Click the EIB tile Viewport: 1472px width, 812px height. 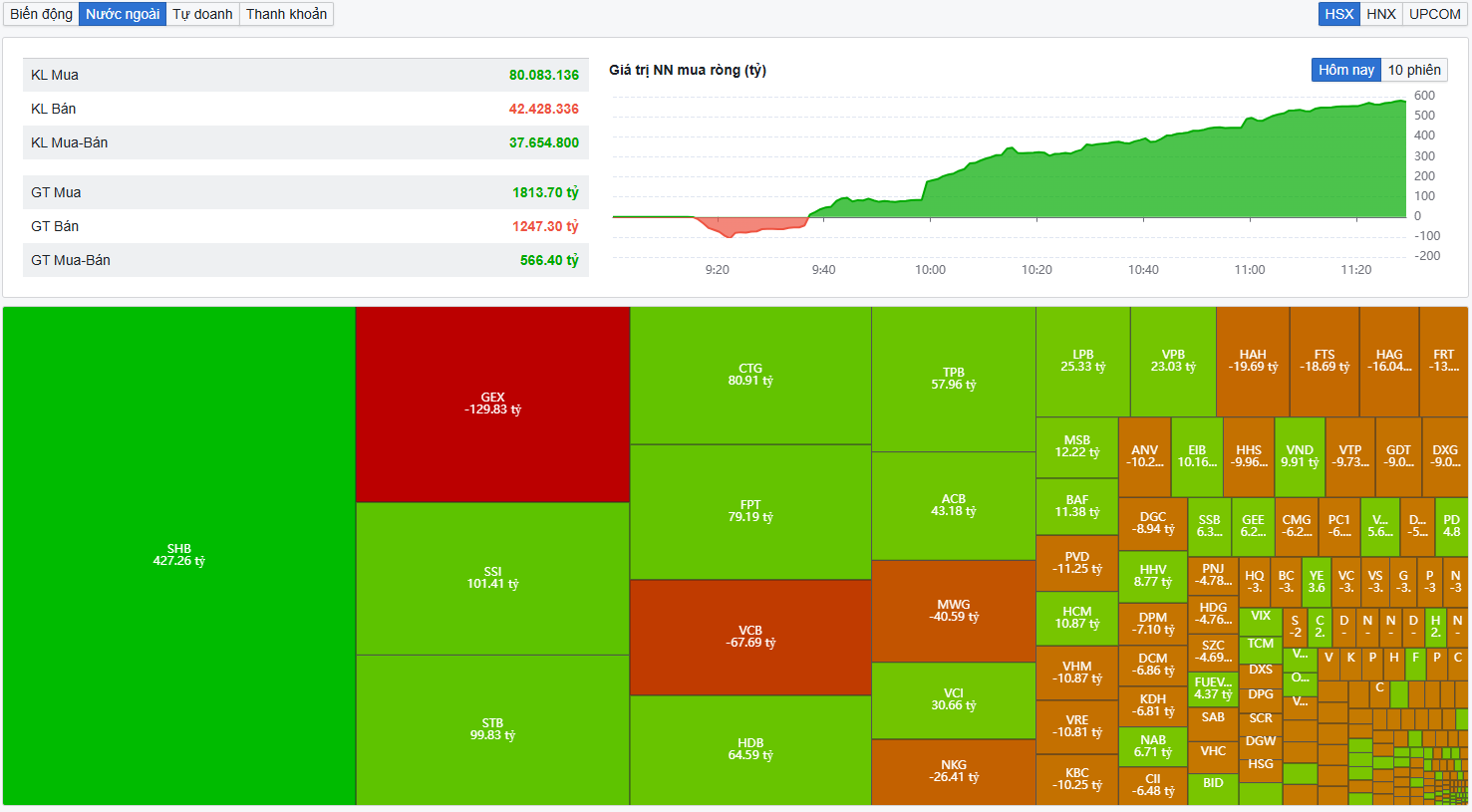point(1197,457)
